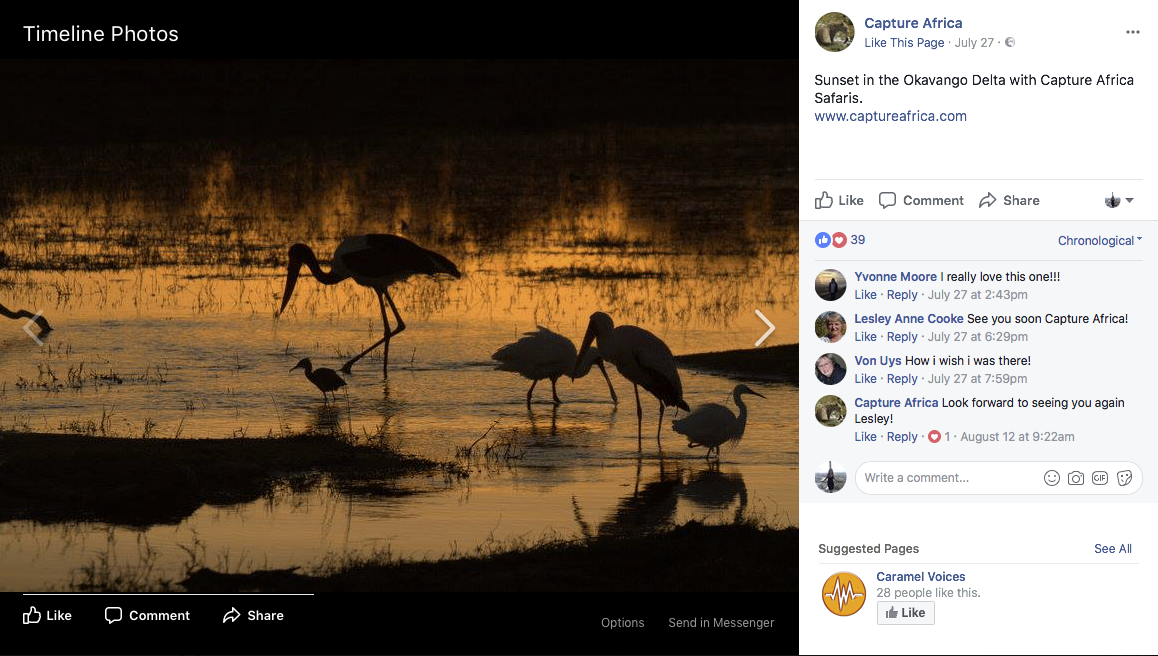Choose Send in Messenger
Image resolution: width=1158 pixels, height=656 pixels.
tap(721, 622)
